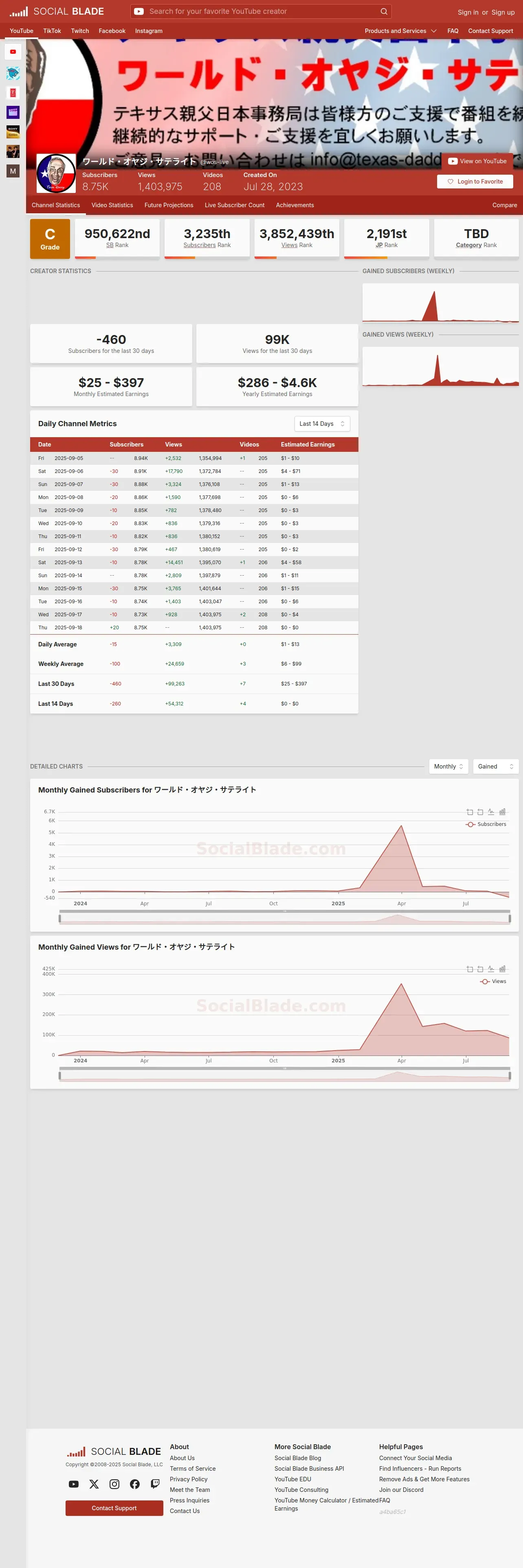
Task: Open the footer Twitch social icon
Action: 155,1484
